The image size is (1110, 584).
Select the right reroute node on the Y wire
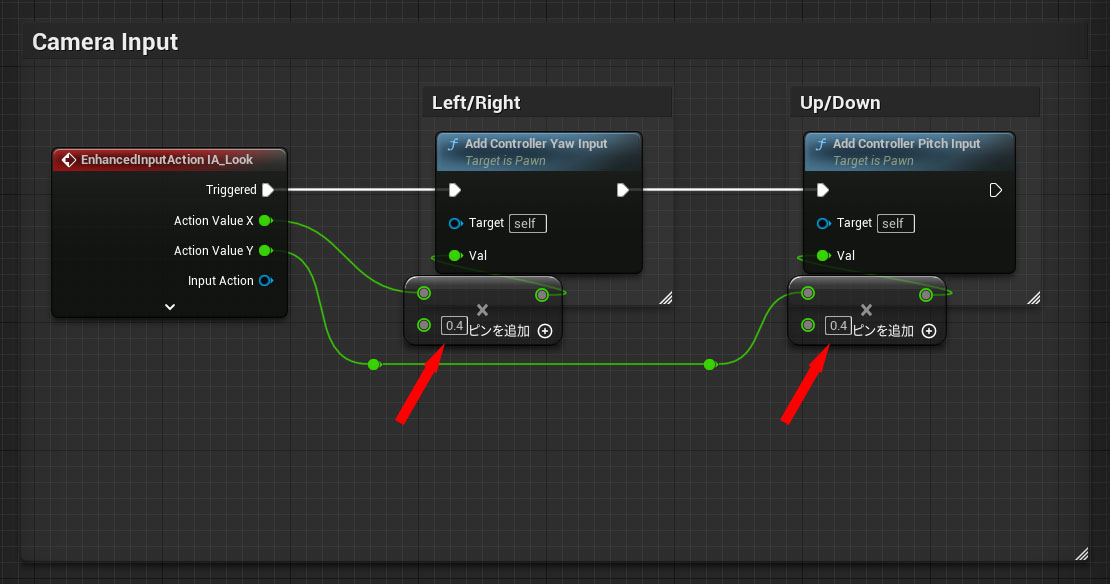pyautogui.click(x=709, y=365)
